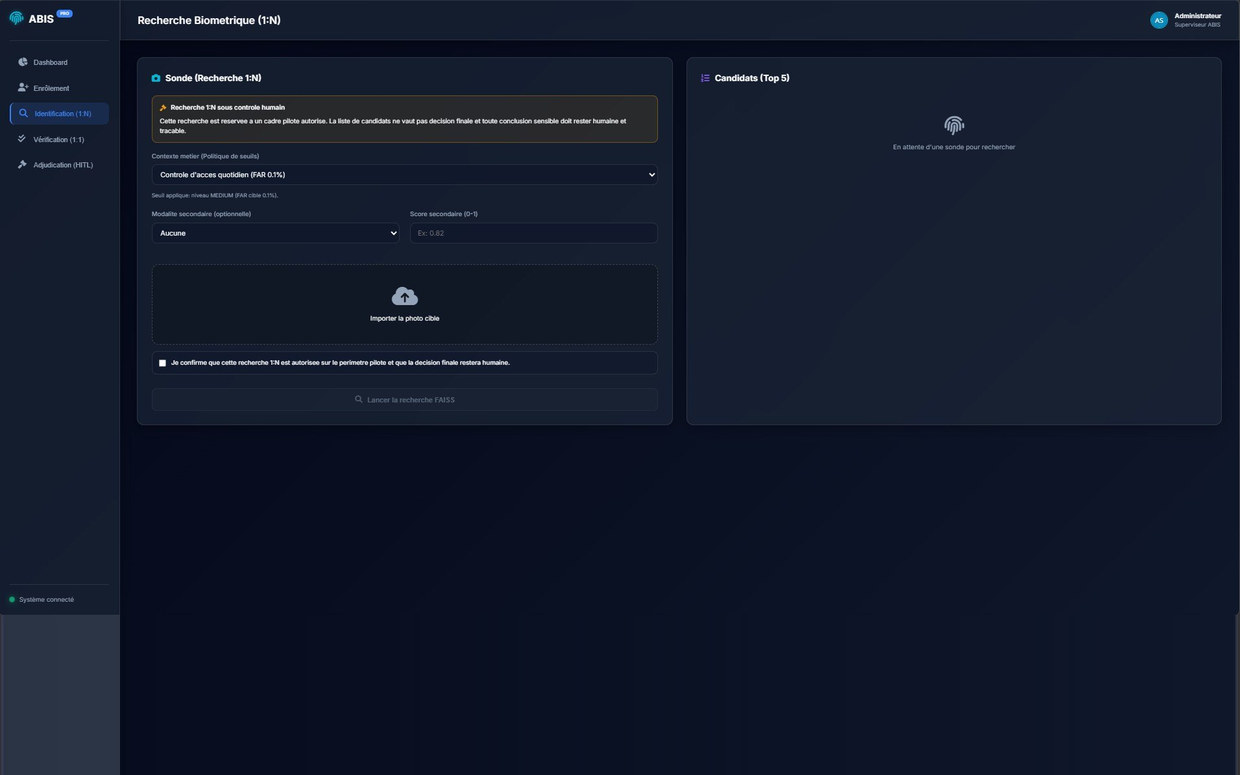Click the fingerprint placeholder in Candidats panel
Screen dimensions: 1240x775
954,125
